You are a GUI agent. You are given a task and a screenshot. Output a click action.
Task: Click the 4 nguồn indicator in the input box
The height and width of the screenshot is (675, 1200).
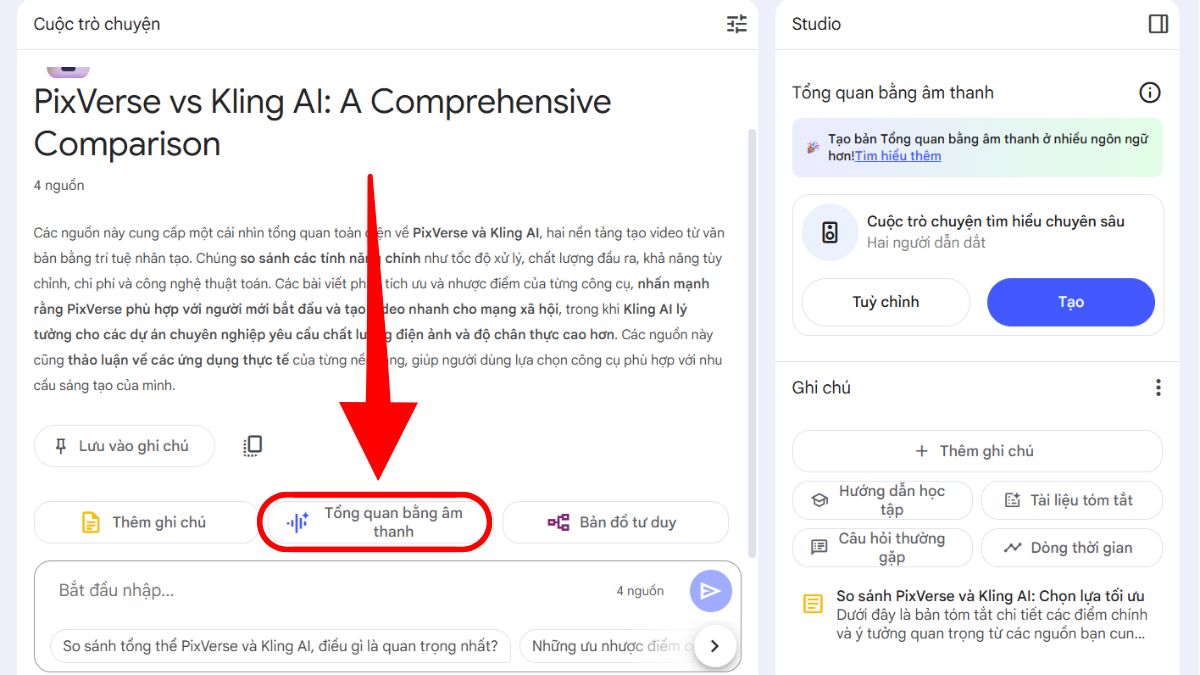click(x=640, y=591)
